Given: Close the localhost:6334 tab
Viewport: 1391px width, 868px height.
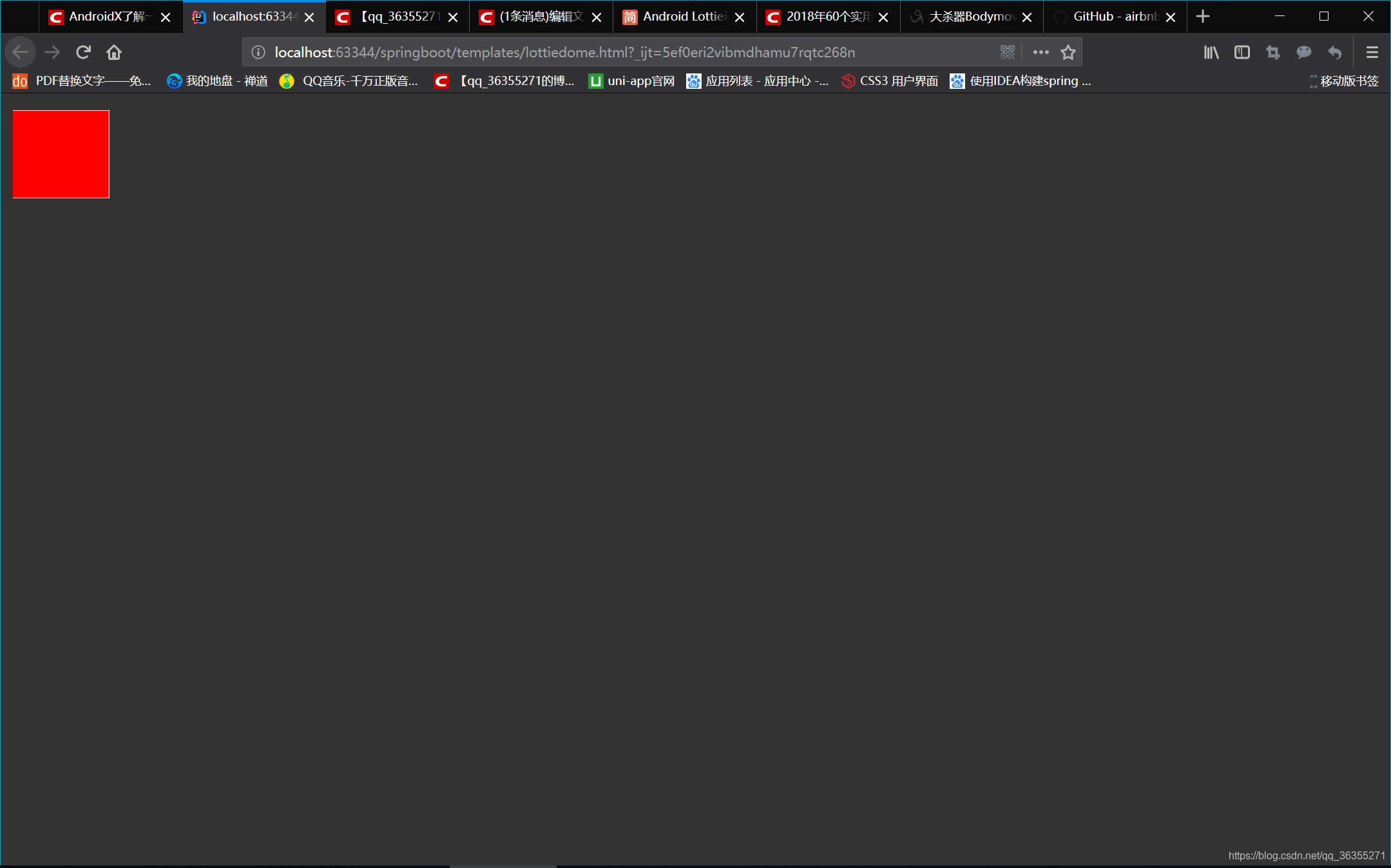Looking at the screenshot, I should [x=309, y=17].
